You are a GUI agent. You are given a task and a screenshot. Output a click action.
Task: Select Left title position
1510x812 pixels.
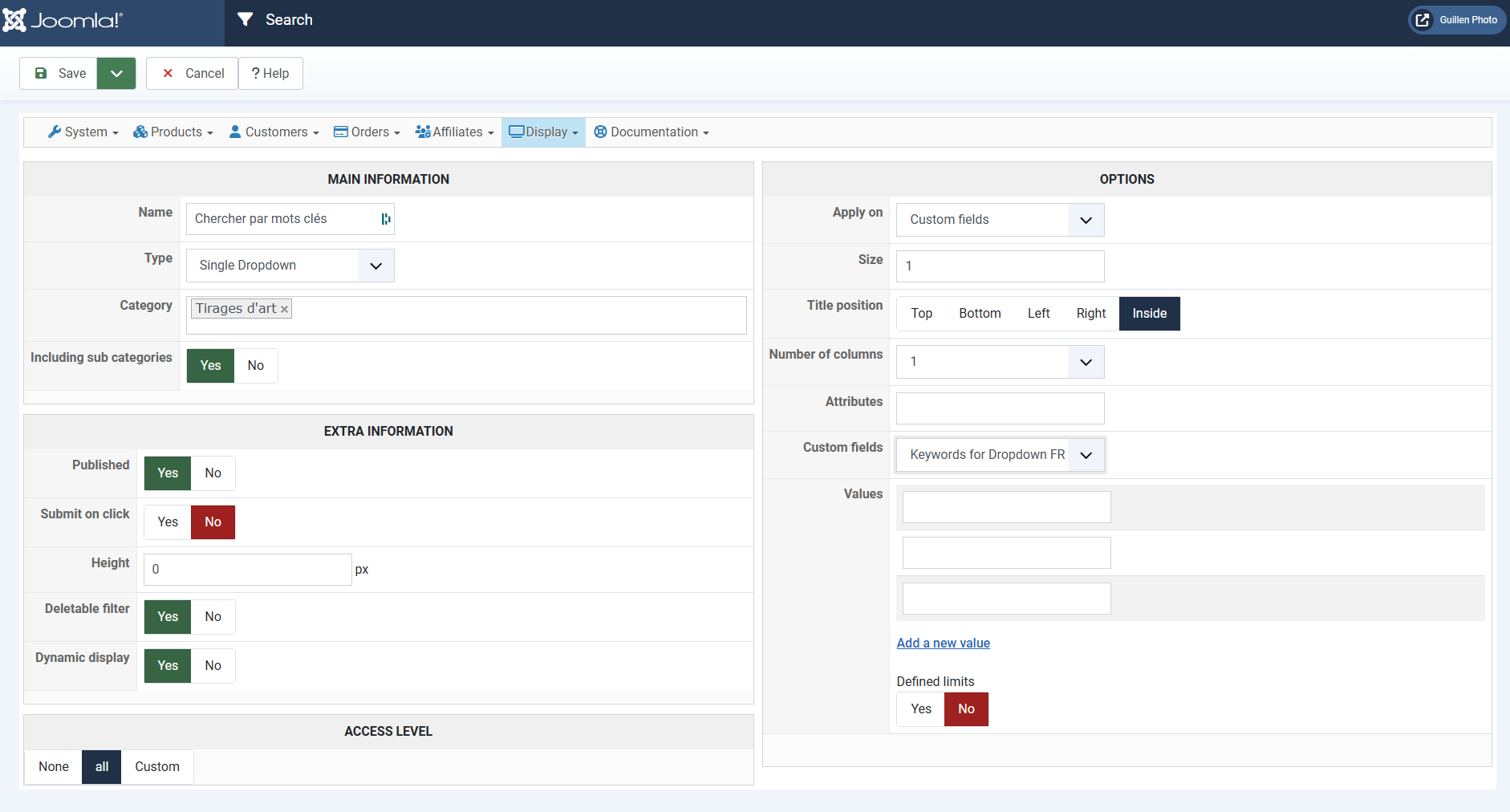[1038, 314]
